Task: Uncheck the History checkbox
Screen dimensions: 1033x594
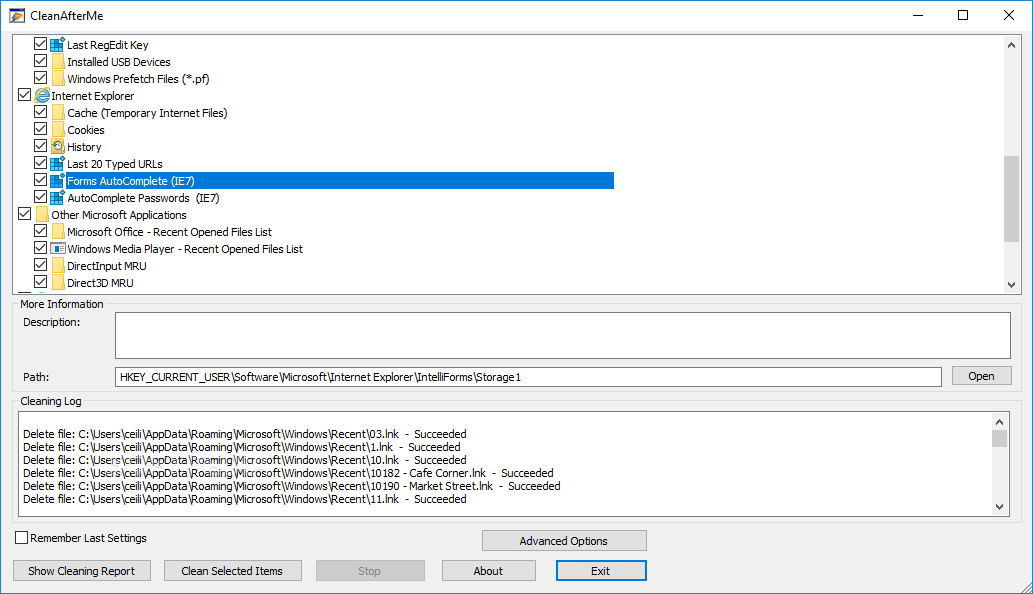Action: [x=40, y=146]
